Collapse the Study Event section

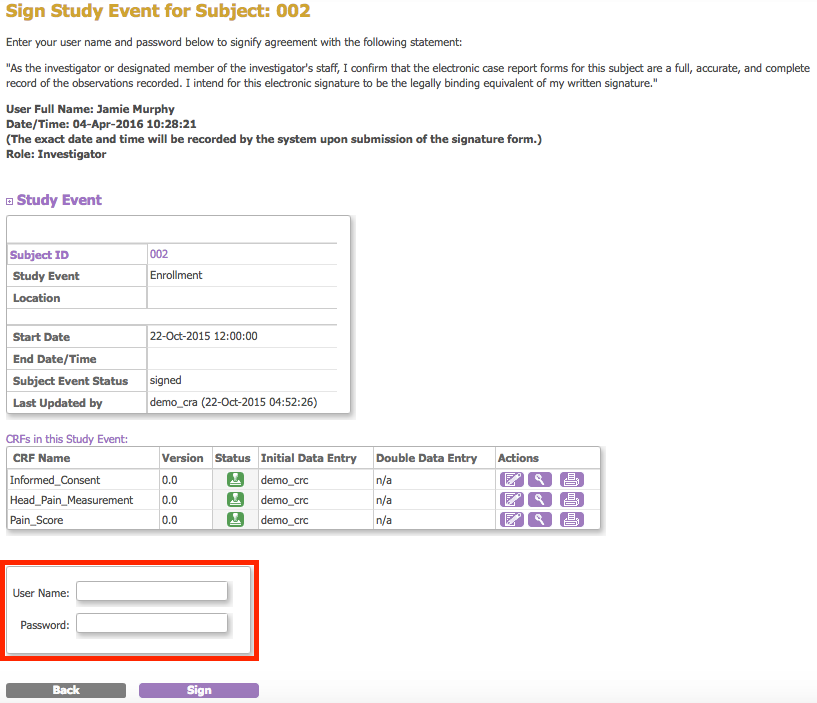(10, 201)
